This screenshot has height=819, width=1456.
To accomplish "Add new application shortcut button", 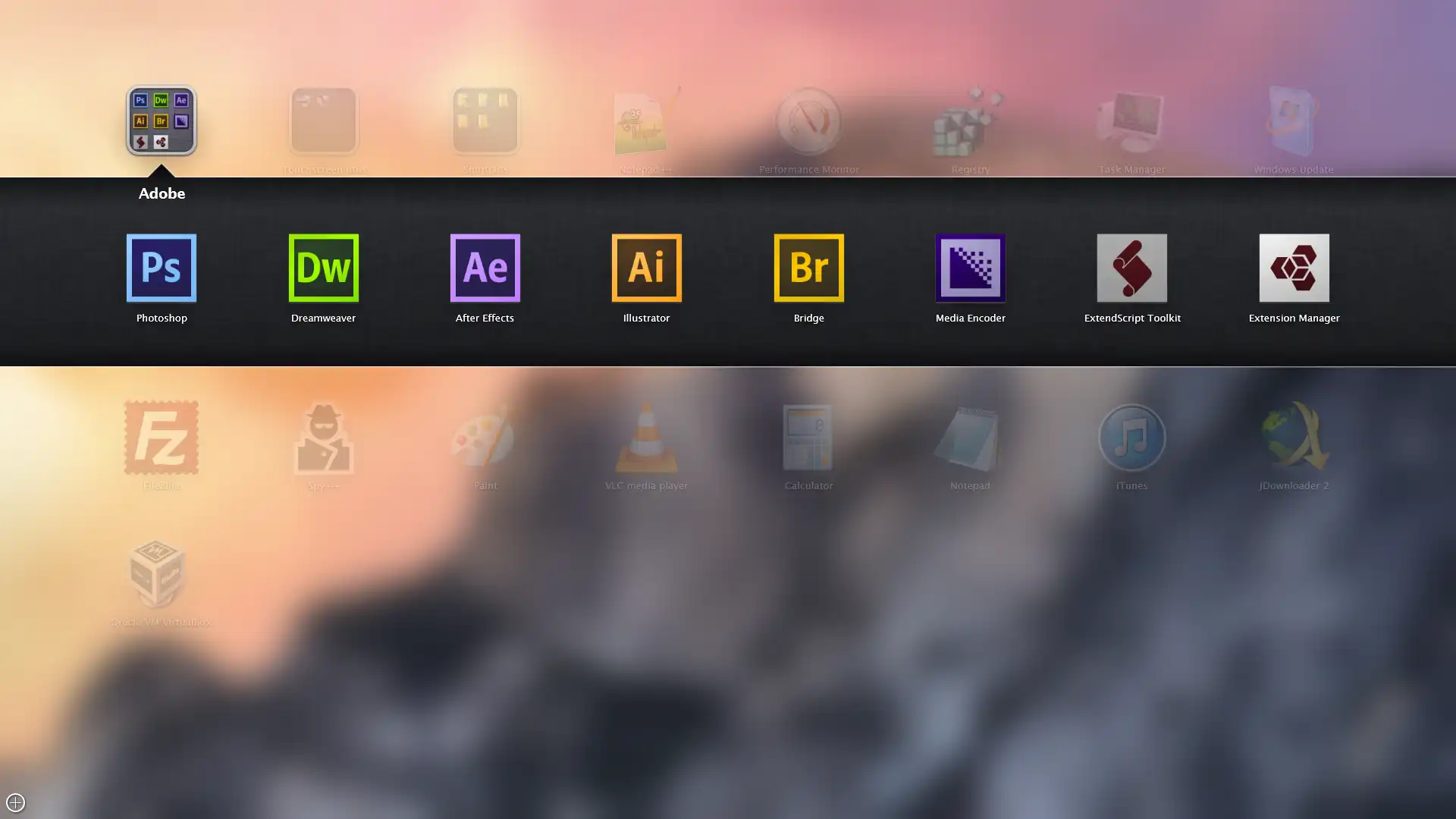I will pyautogui.click(x=15, y=803).
